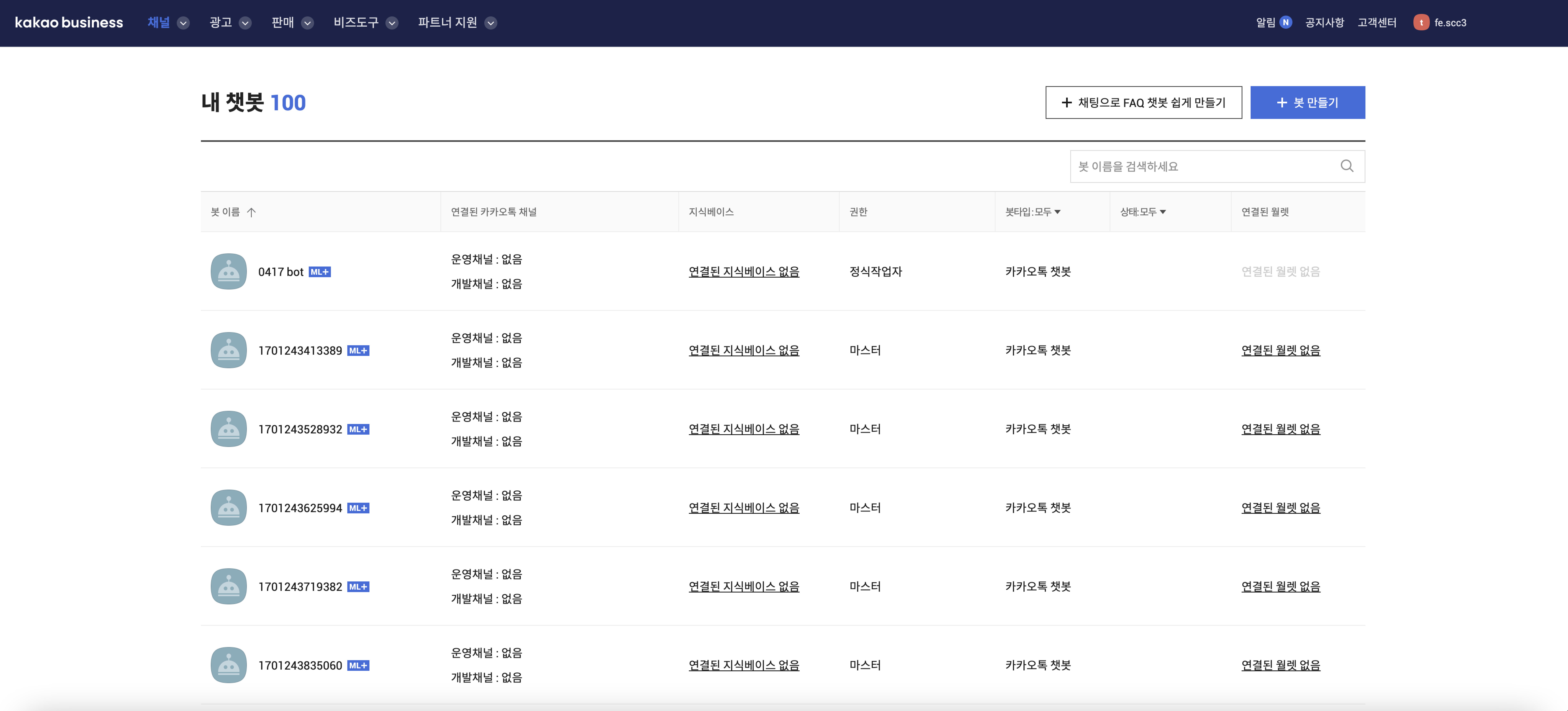
Task: Click the 봇 만들기 button
Action: tap(1307, 102)
